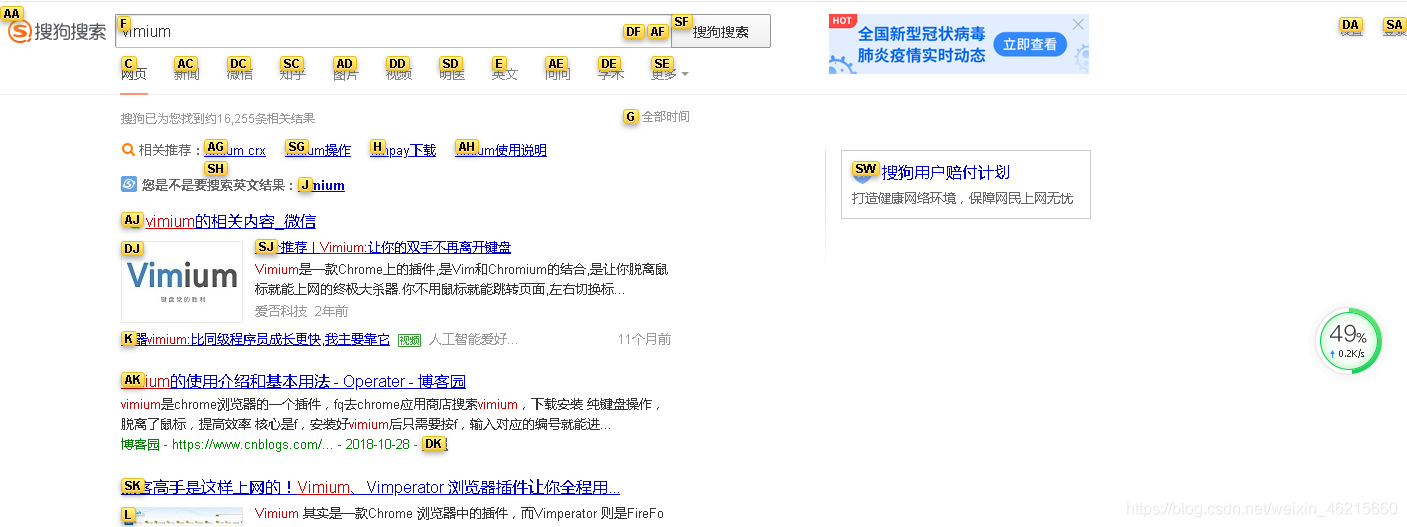The image size is (1407, 527).
Task: Open the Vimium、Vimperator 浏览器插件 result
Action: click(370, 488)
